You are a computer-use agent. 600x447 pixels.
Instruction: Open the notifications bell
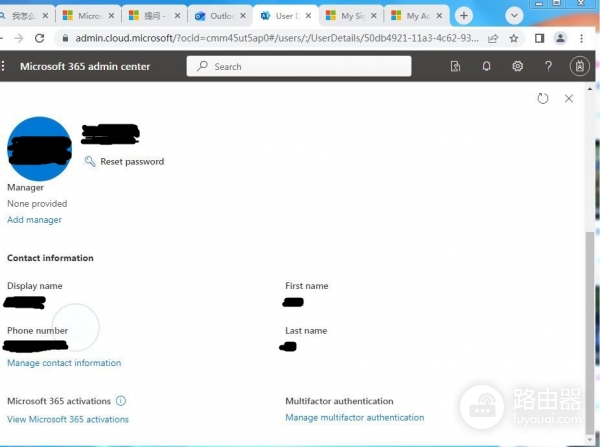pos(486,66)
